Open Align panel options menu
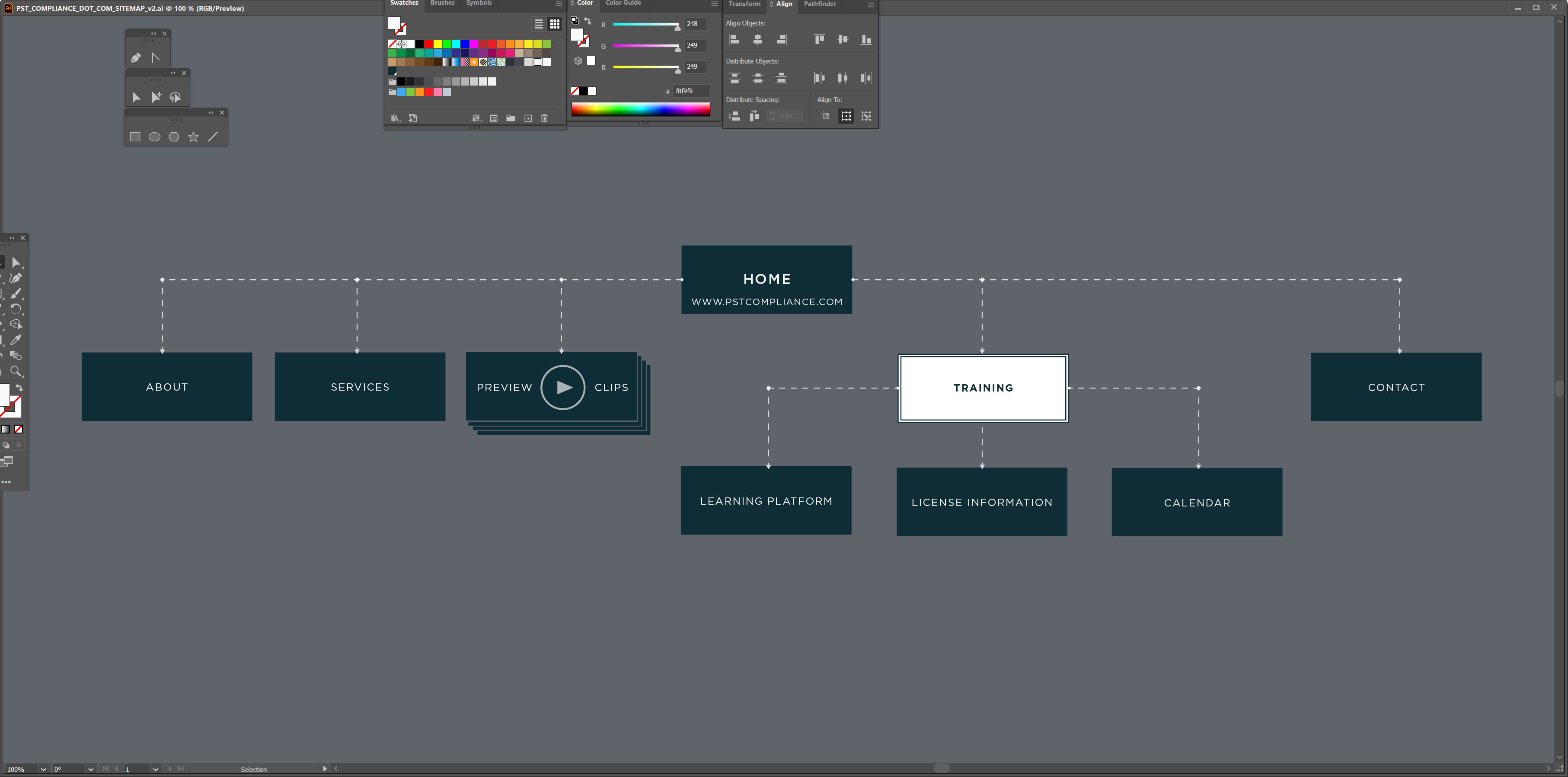The image size is (1568, 777). [871, 5]
